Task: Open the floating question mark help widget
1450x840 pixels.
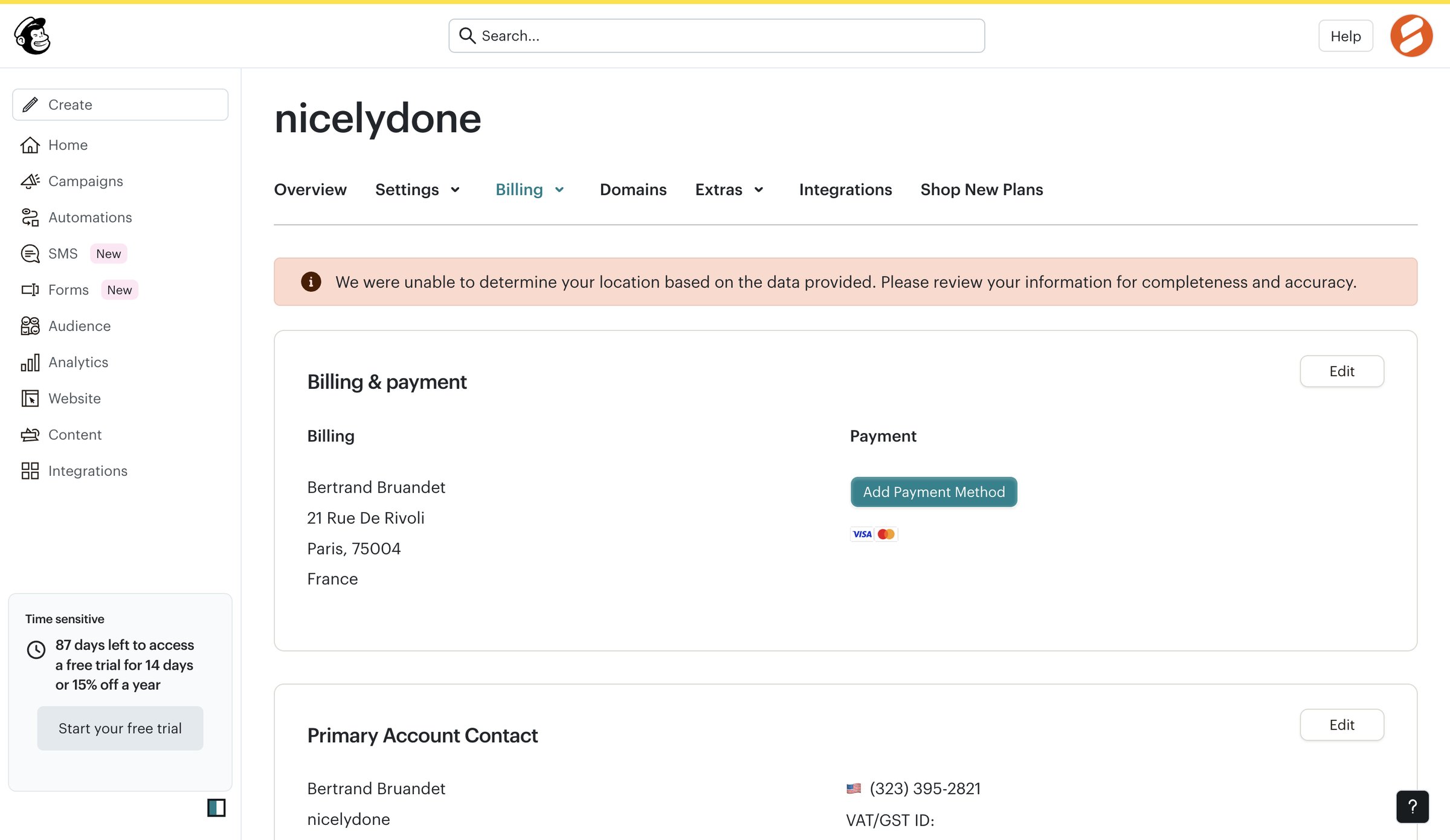Action: point(1413,806)
